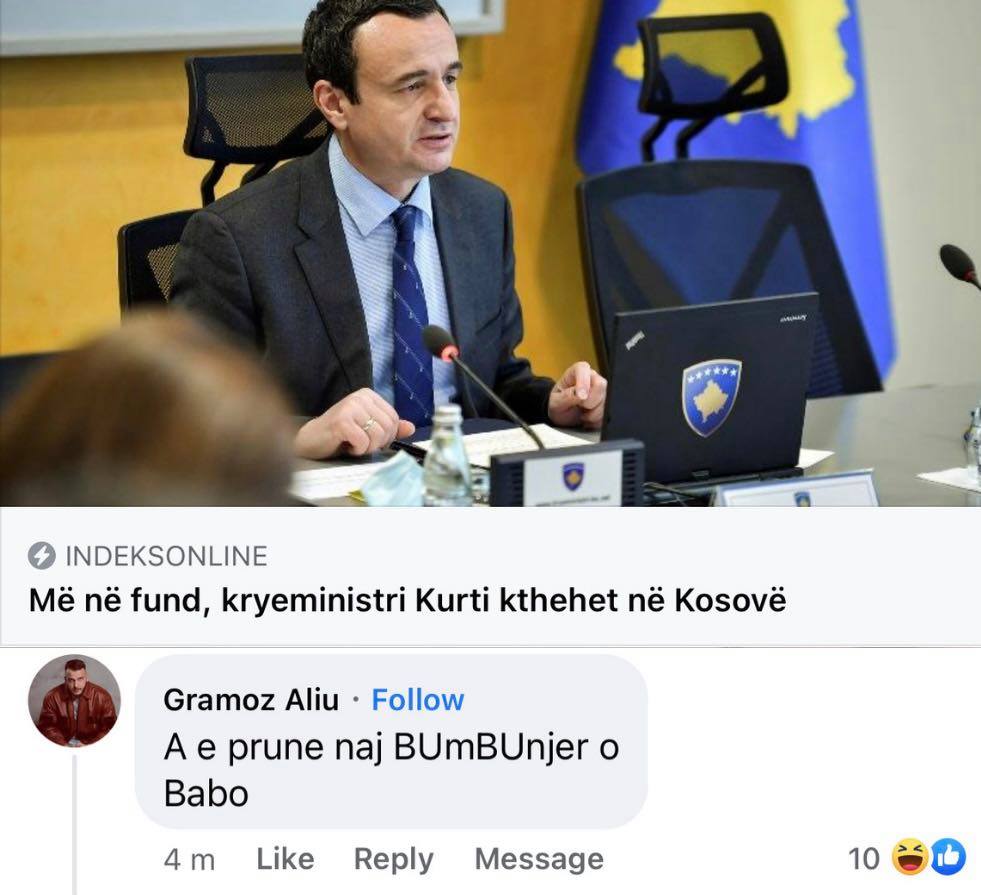Like Gramoz Aliu's comment
The height and width of the screenshot is (895, 981).
click(285, 859)
